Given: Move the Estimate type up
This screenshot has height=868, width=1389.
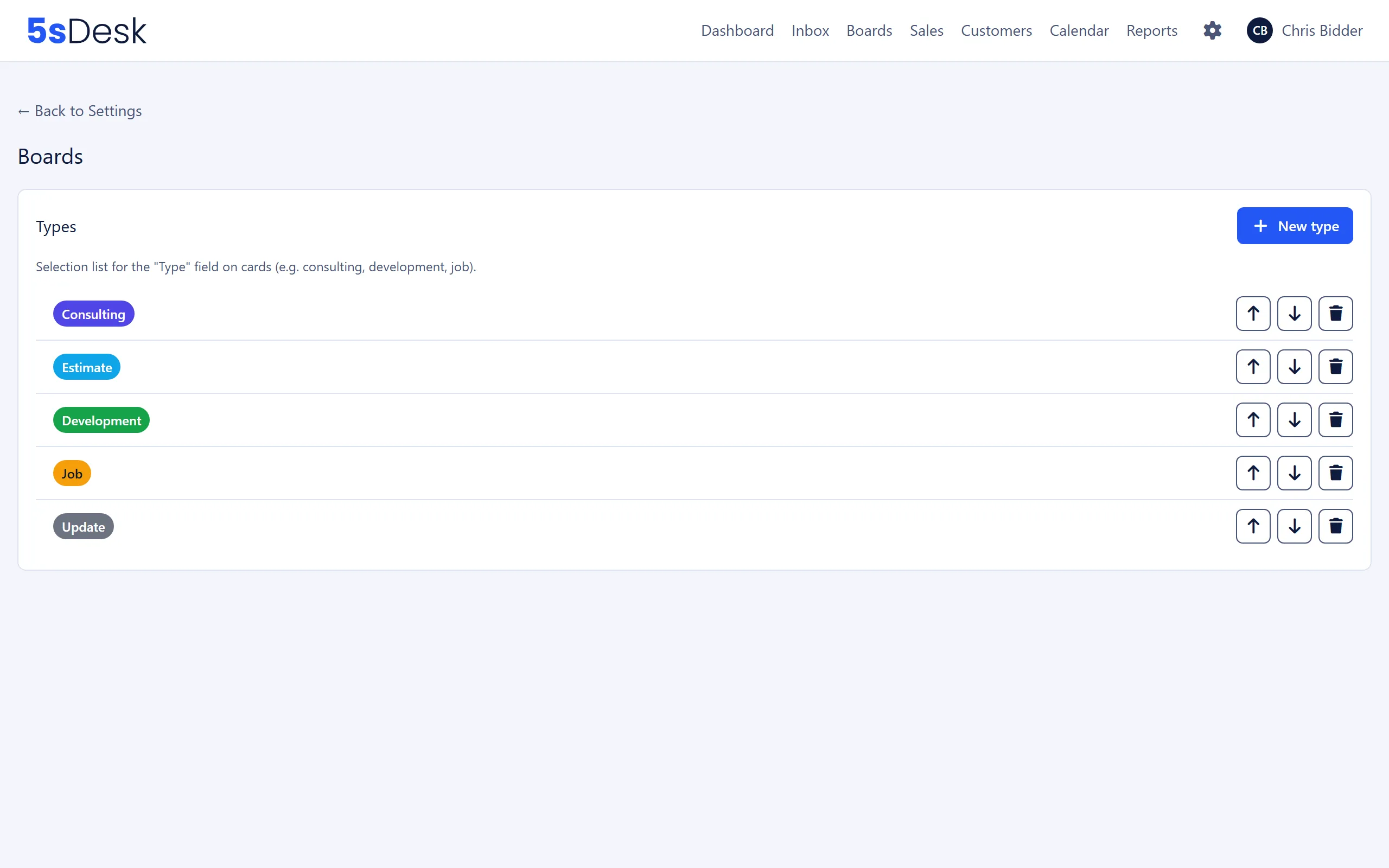Looking at the screenshot, I should (x=1253, y=367).
